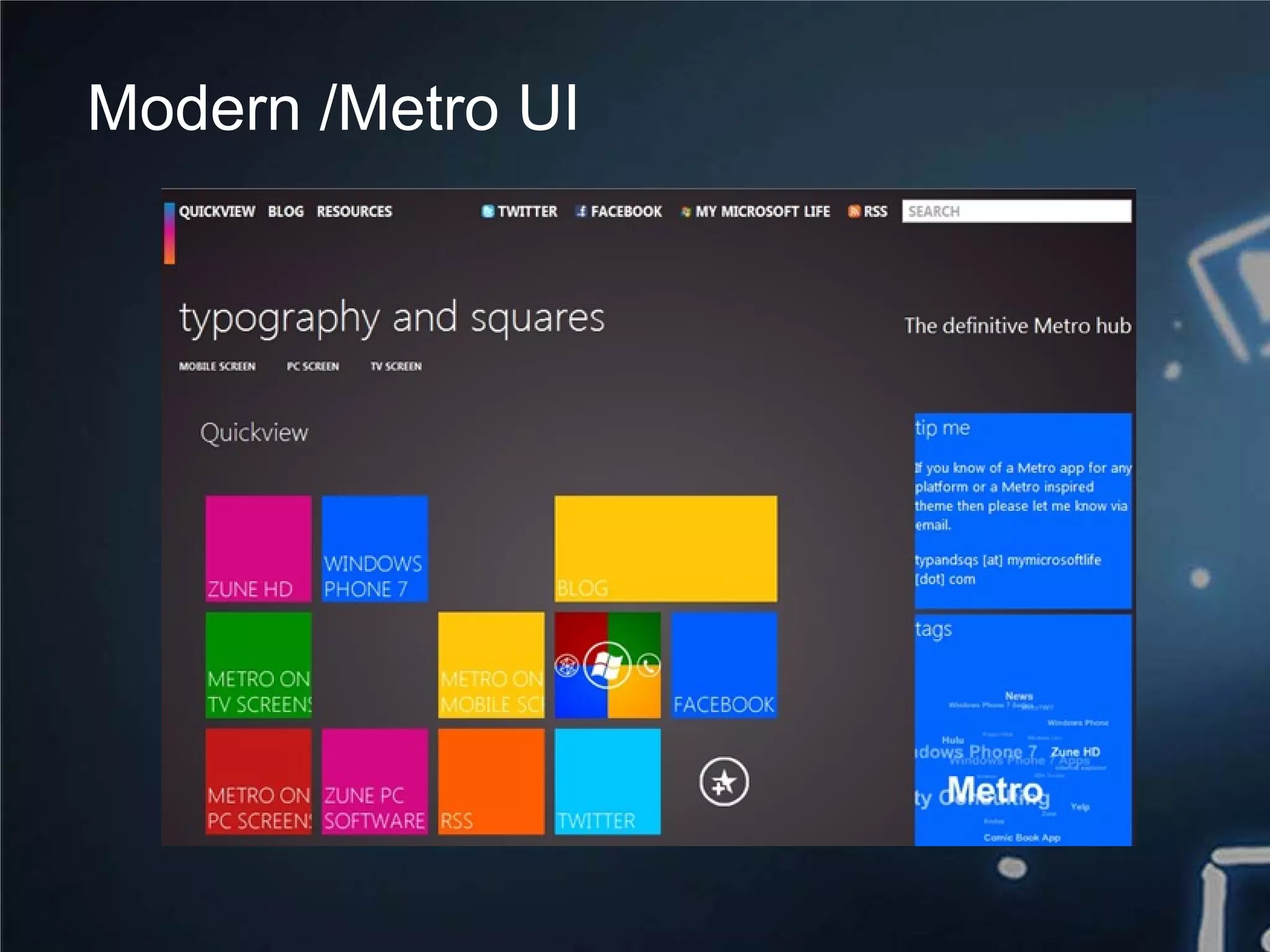Click the 'typography and squares' site title
This screenshot has height=952, width=1270.
click(x=392, y=319)
